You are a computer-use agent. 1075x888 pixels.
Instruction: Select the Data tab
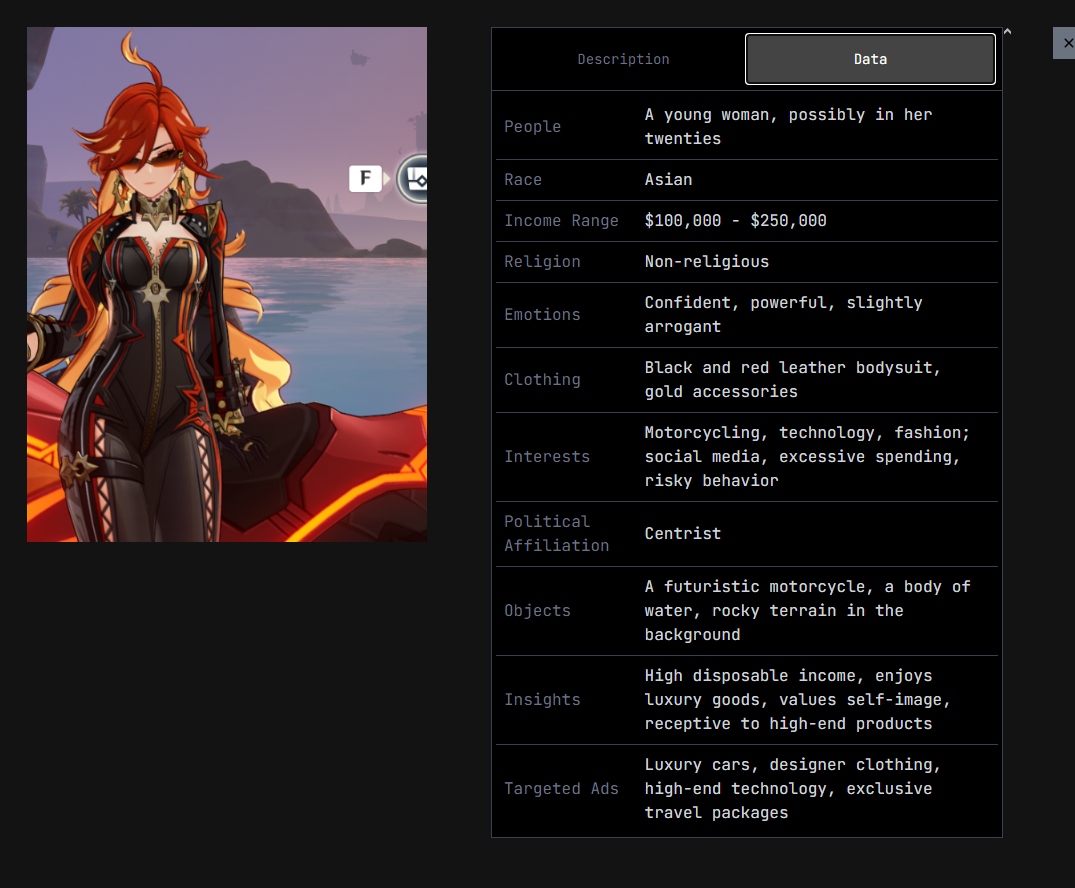pyautogui.click(x=870, y=59)
